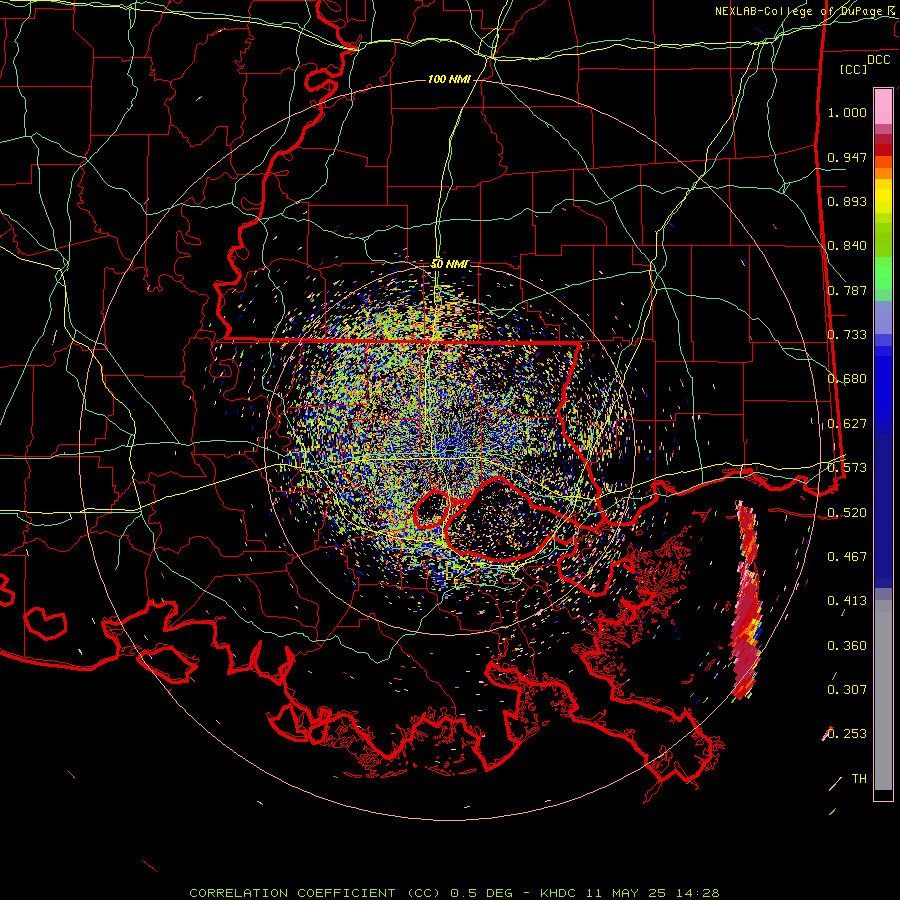This screenshot has width=900, height=900.
Task: Select the 0.733 legend value
Action: coord(847,335)
